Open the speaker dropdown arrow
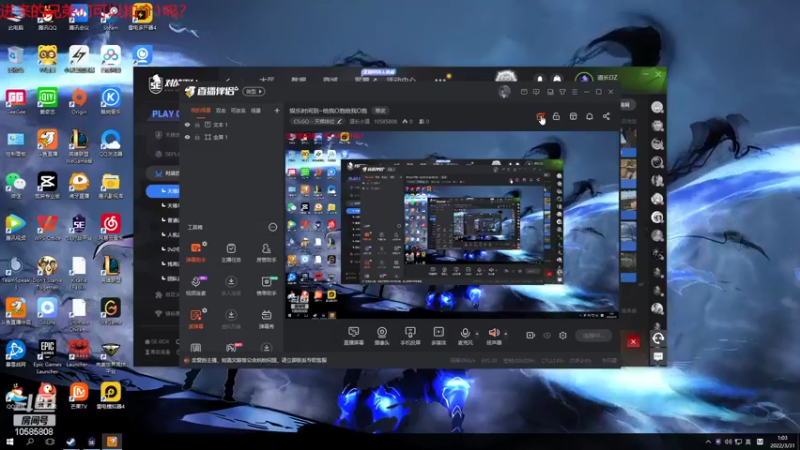 click(506, 334)
